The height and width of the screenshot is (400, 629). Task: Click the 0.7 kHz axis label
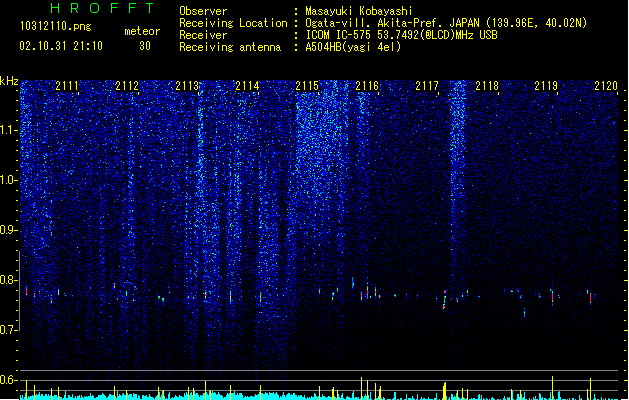click(9, 330)
